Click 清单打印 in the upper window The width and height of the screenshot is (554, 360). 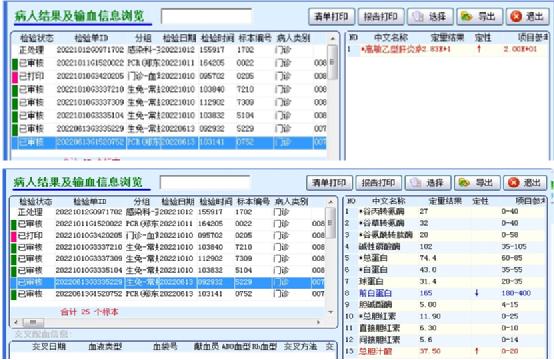pos(331,17)
